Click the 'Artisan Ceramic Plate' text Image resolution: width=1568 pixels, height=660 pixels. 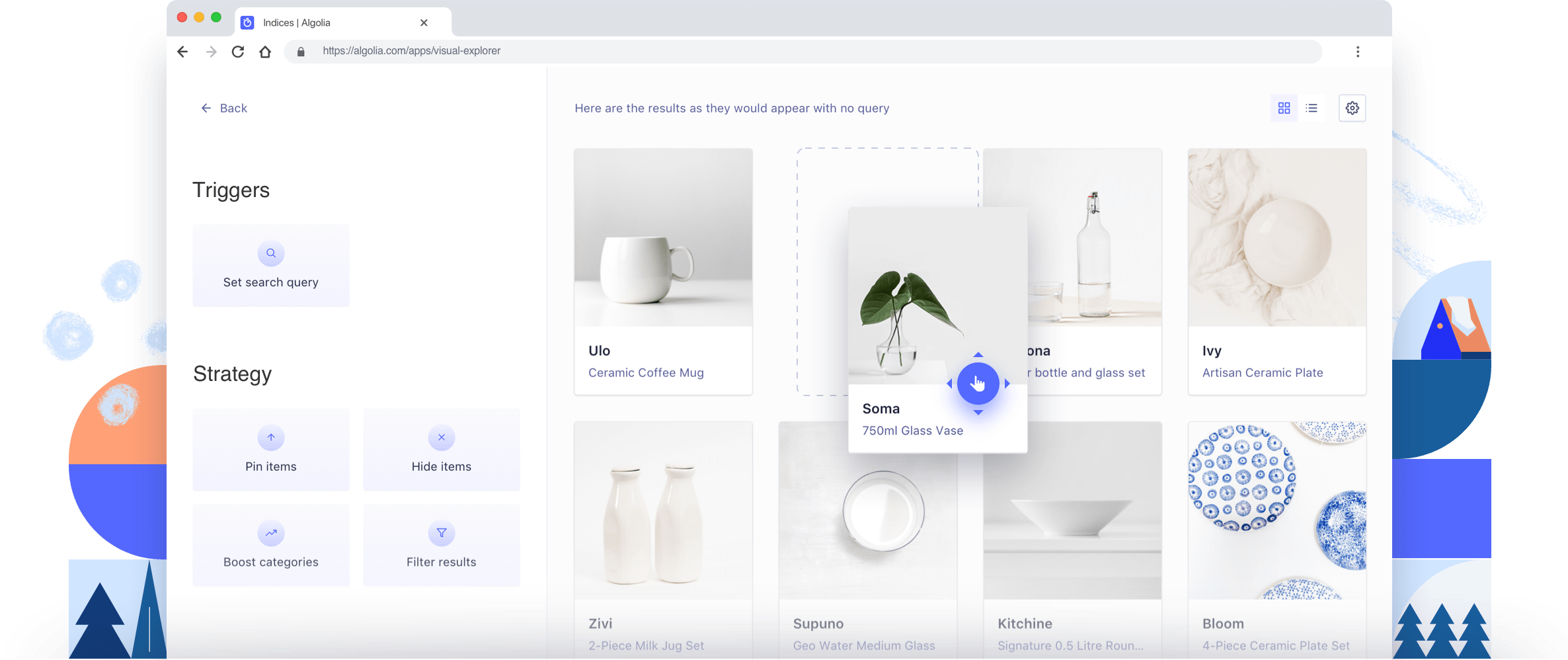(1263, 373)
